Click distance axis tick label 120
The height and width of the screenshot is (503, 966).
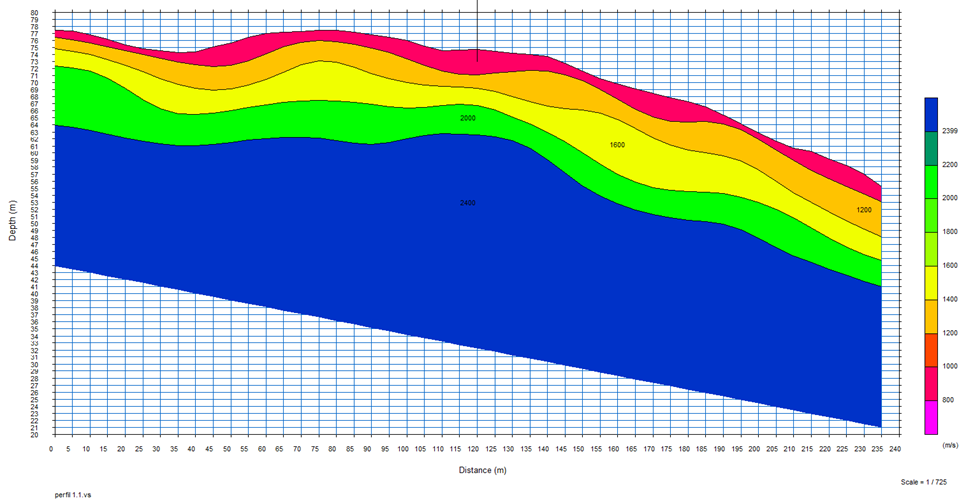click(474, 449)
